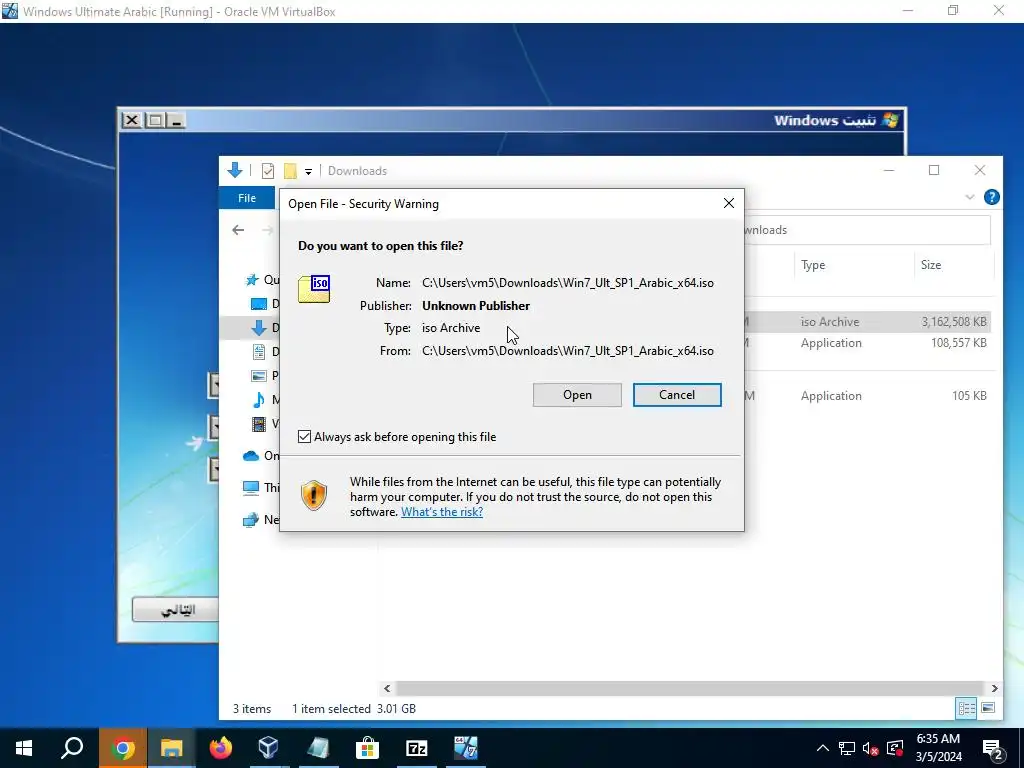The width and height of the screenshot is (1024, 768).
Task: Click the new folder quick access icon
Action: point(290,171)
